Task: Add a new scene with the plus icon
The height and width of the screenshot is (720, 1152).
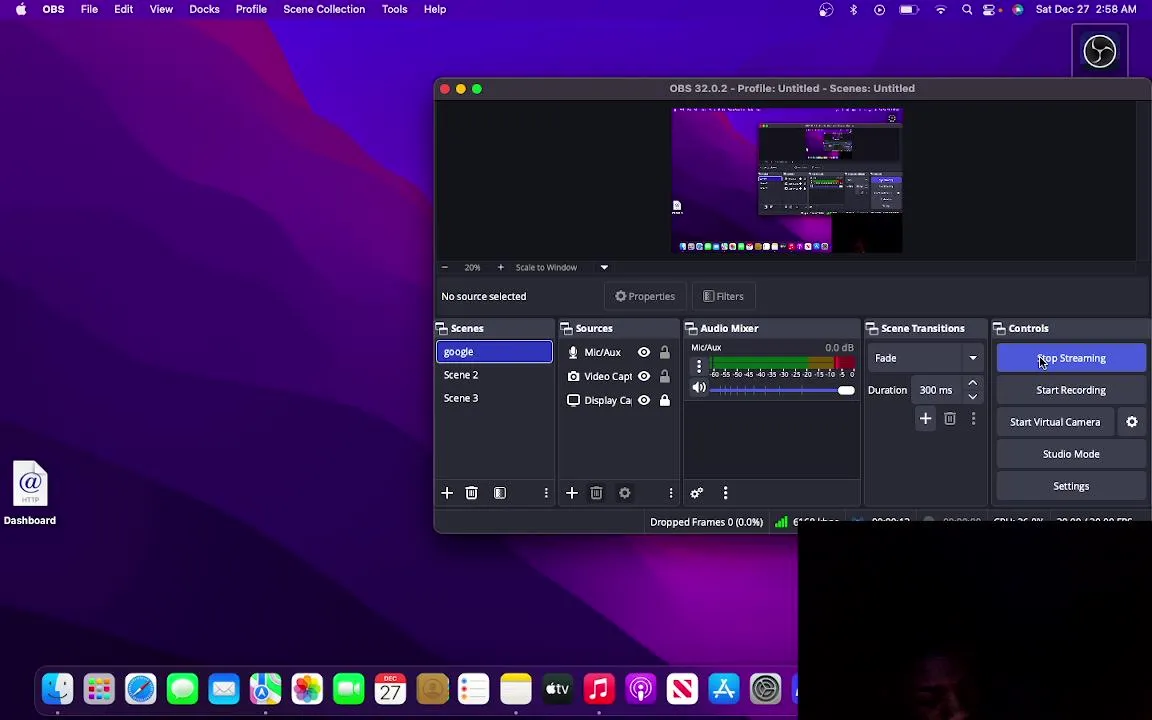Action: pos(447,493)
